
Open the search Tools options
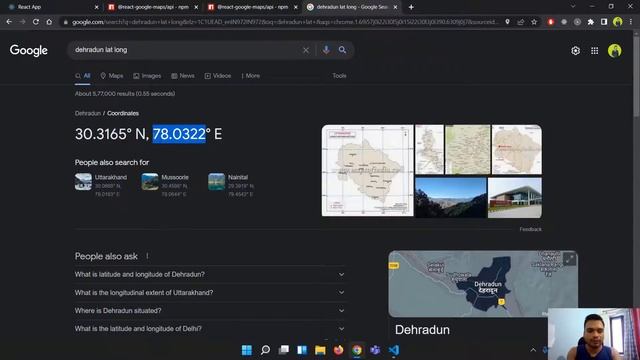pos(339,76)
